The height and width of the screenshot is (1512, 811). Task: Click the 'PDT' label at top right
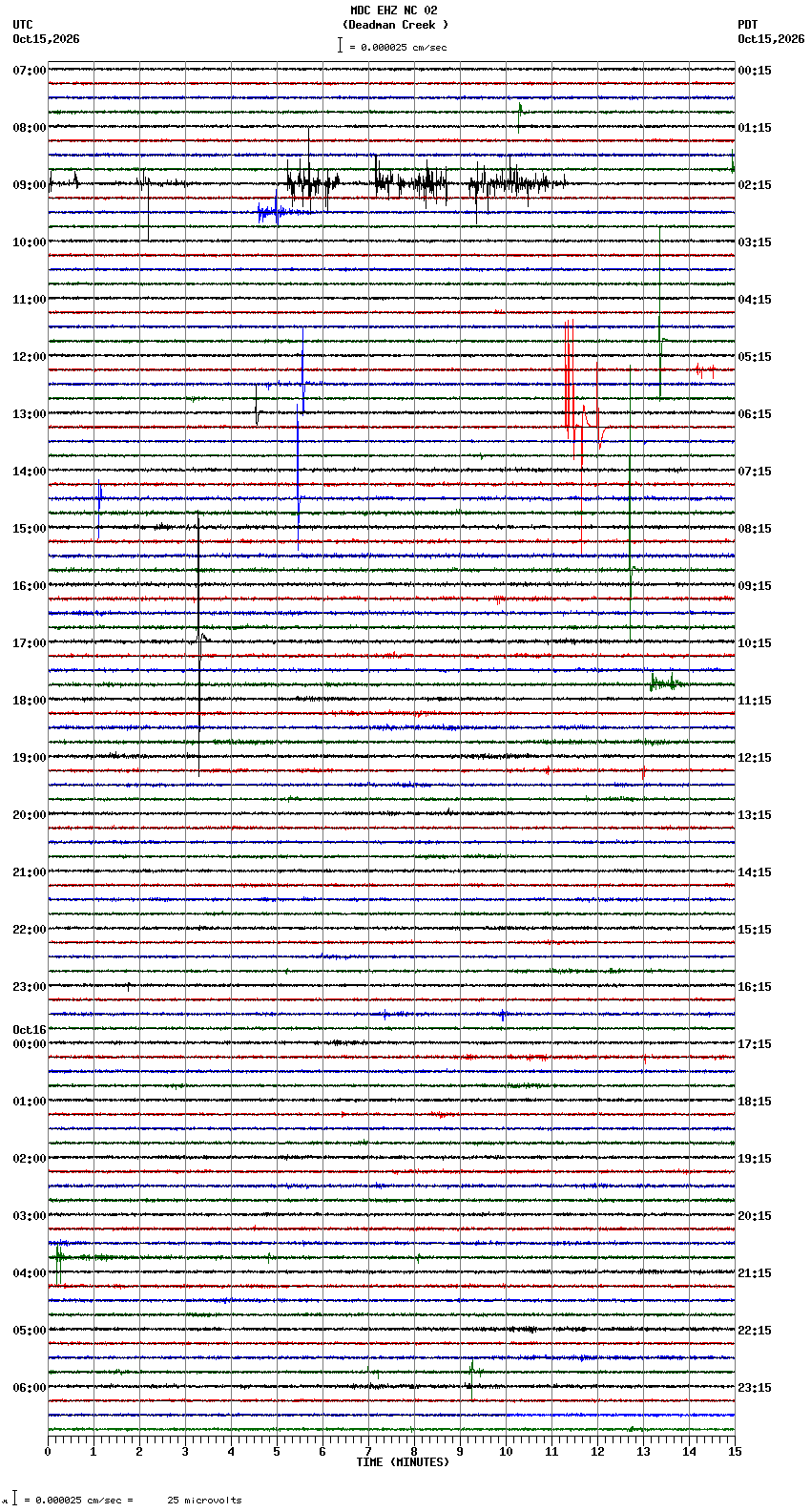pos(747,25)
